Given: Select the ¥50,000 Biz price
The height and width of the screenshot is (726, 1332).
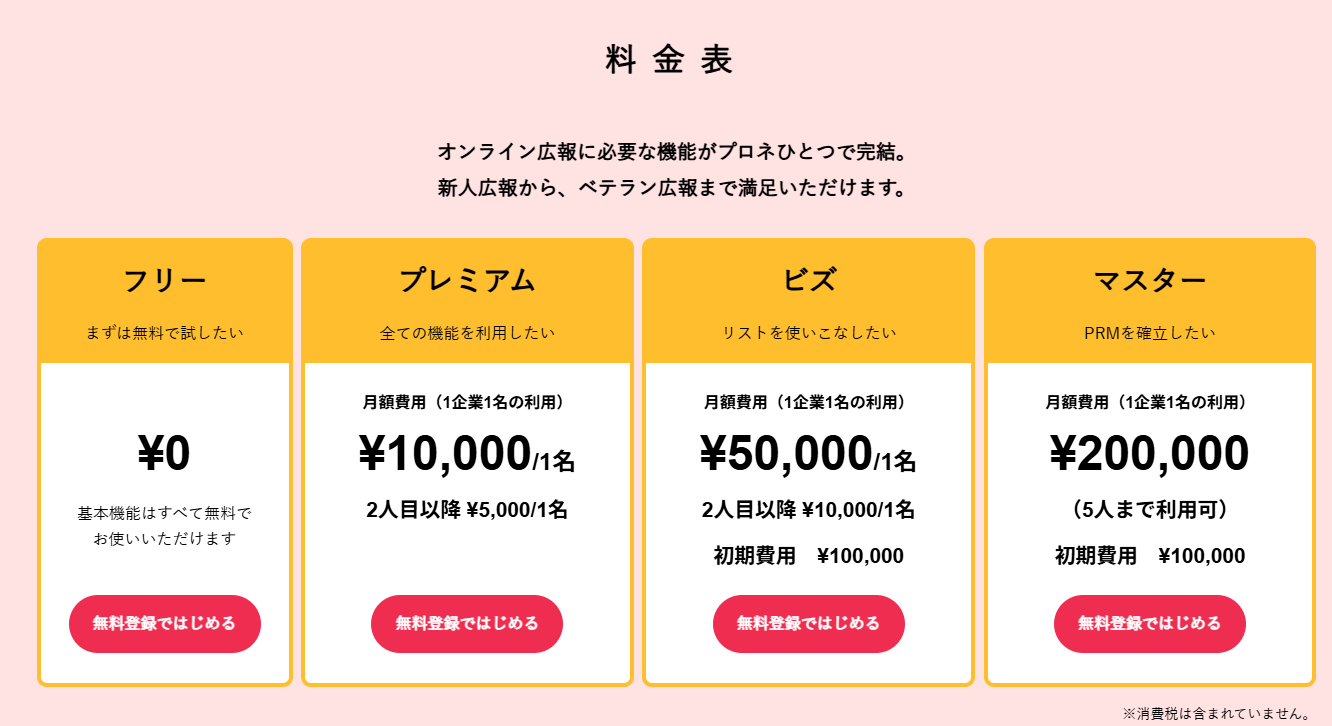Looking at the screenshot, I should click(787, 455).
